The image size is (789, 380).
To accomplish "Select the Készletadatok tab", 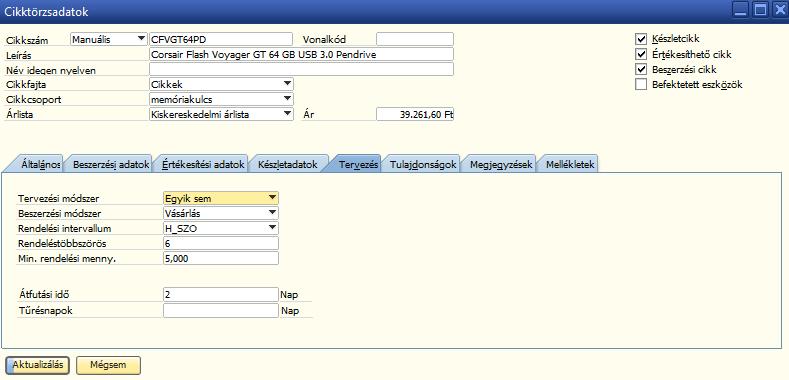I will click(288, 164).
